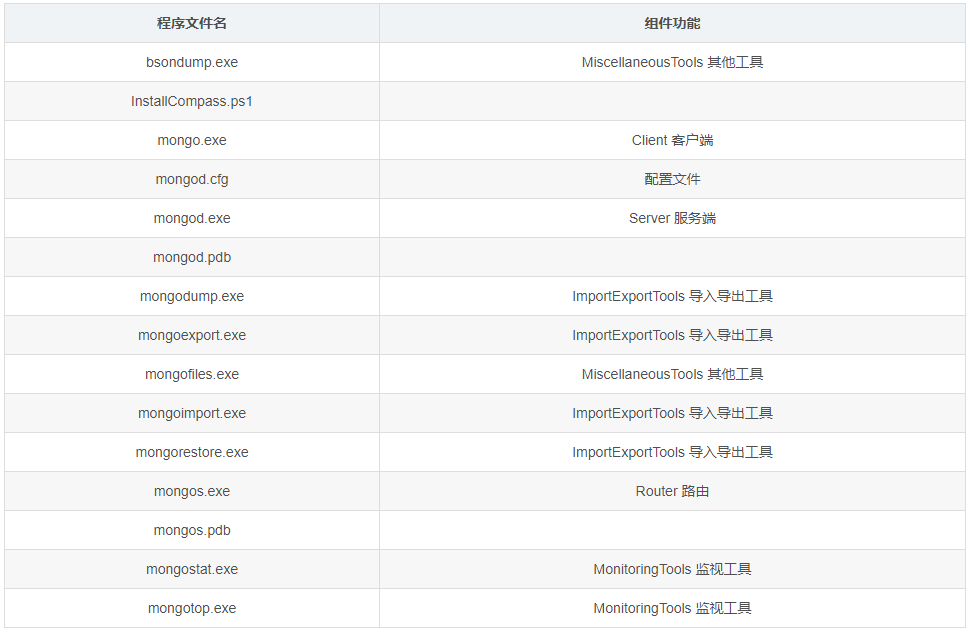Select the mongod.pdb cell

tap(192, 257)
